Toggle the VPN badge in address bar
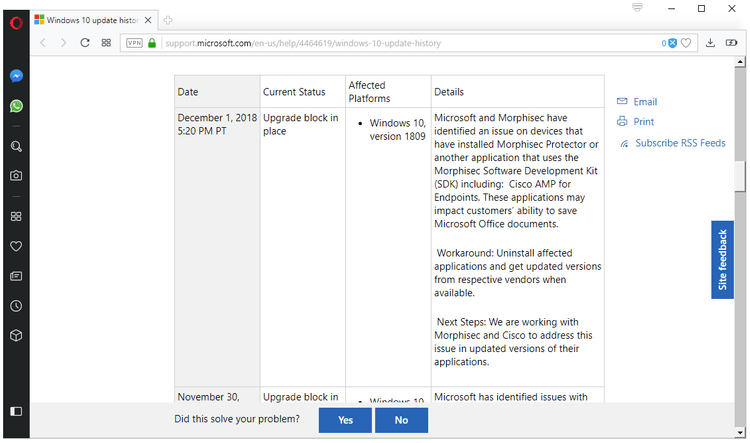This screenshot has height=443, width=750. click(134, 43)
